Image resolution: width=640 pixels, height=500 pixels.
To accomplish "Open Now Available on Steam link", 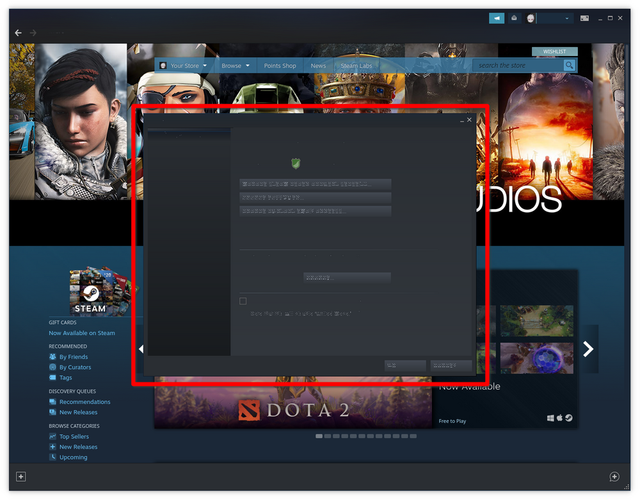I will [82, 333].
